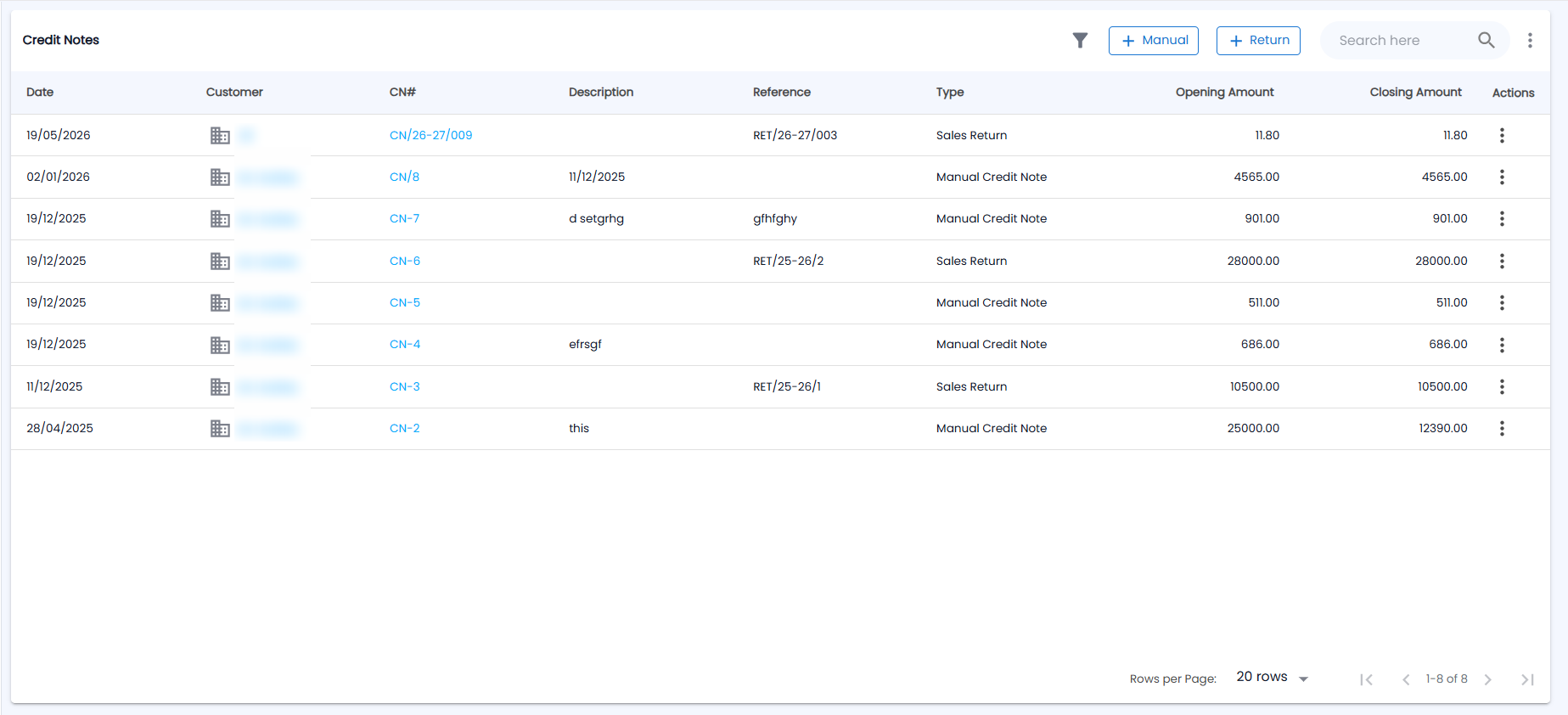Screen dimensions: 1568x715
Task: Click the Type column header
Action: coord(950,93)
